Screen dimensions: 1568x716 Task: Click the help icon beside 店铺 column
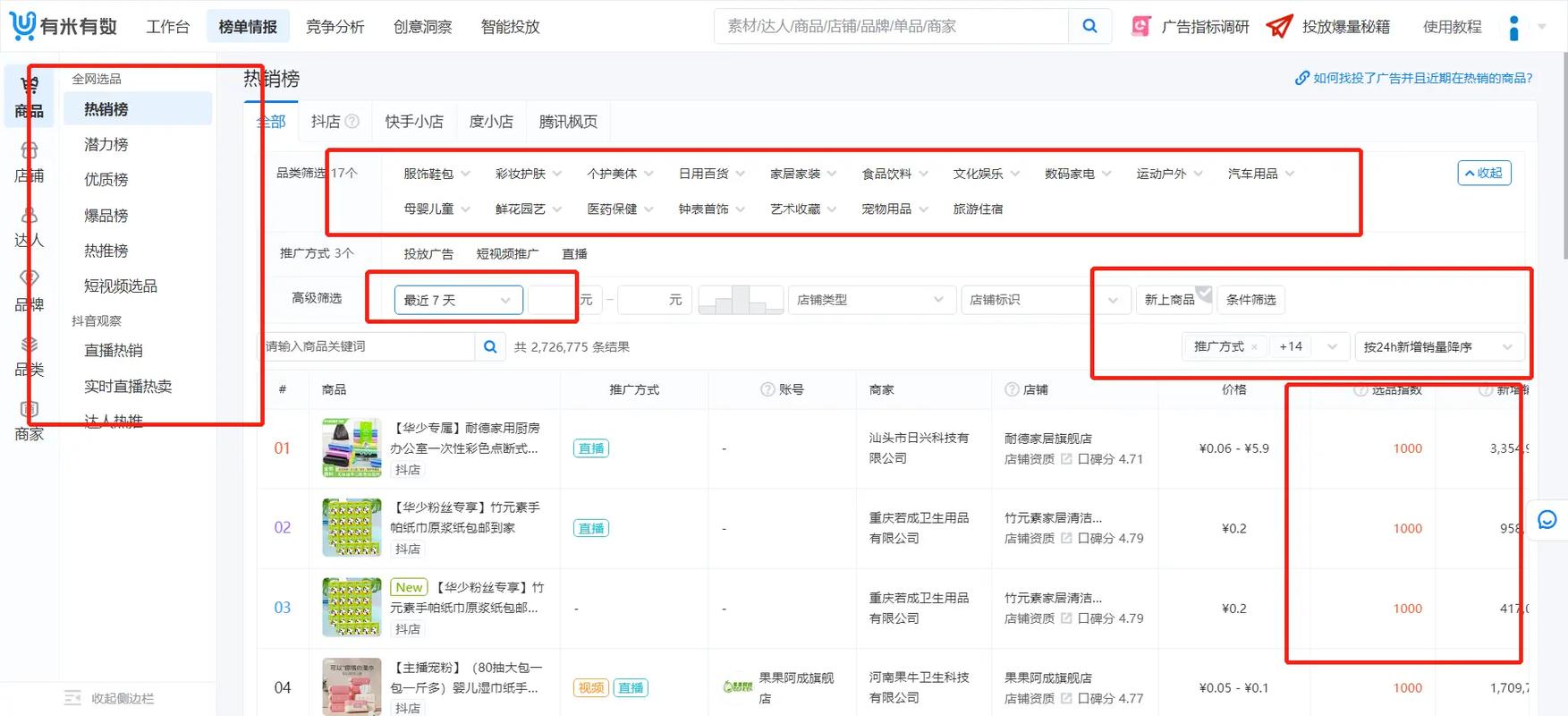1012,389
